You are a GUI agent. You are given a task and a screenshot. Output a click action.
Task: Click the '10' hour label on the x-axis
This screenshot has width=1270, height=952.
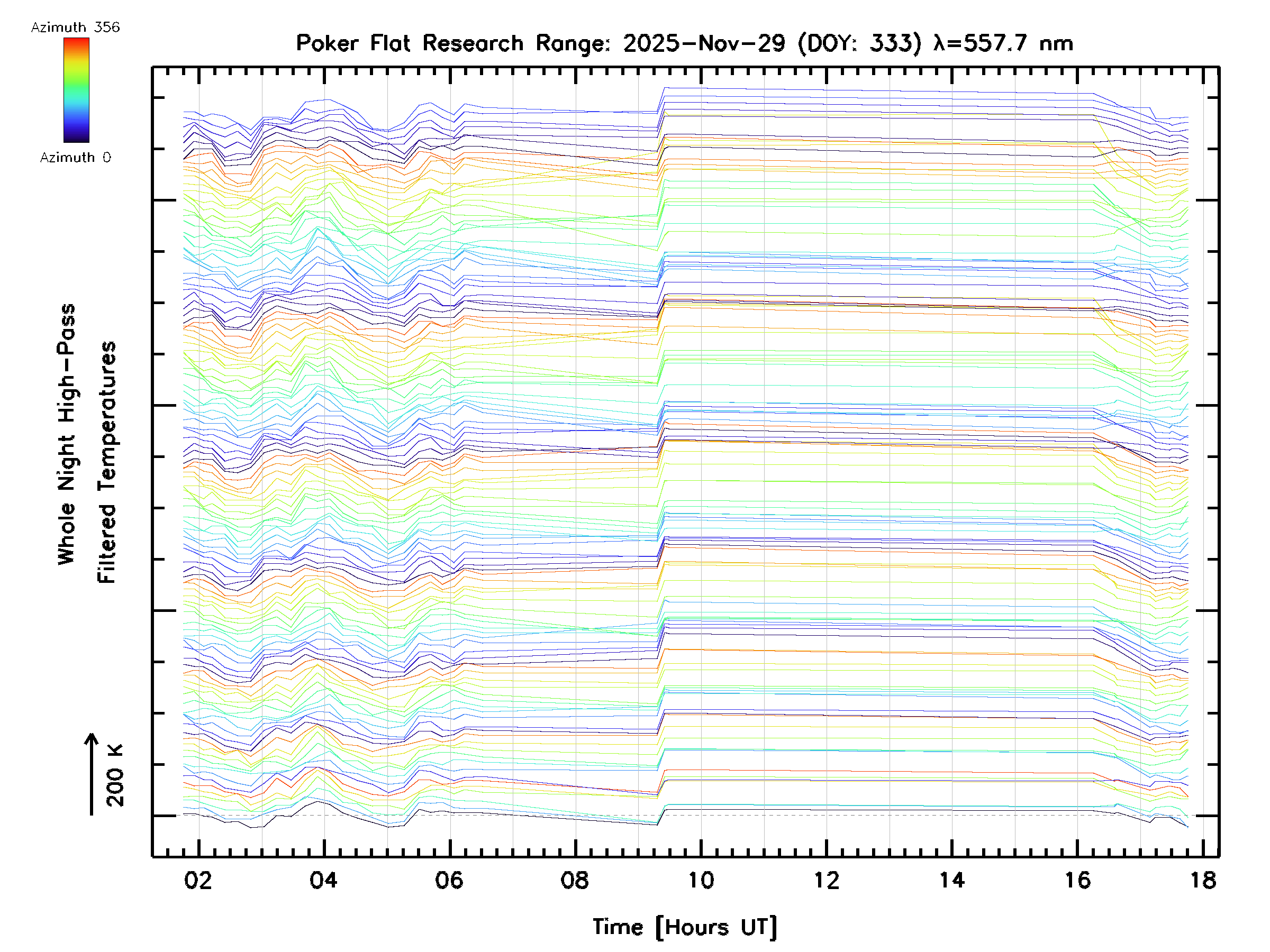click(701, 880)
